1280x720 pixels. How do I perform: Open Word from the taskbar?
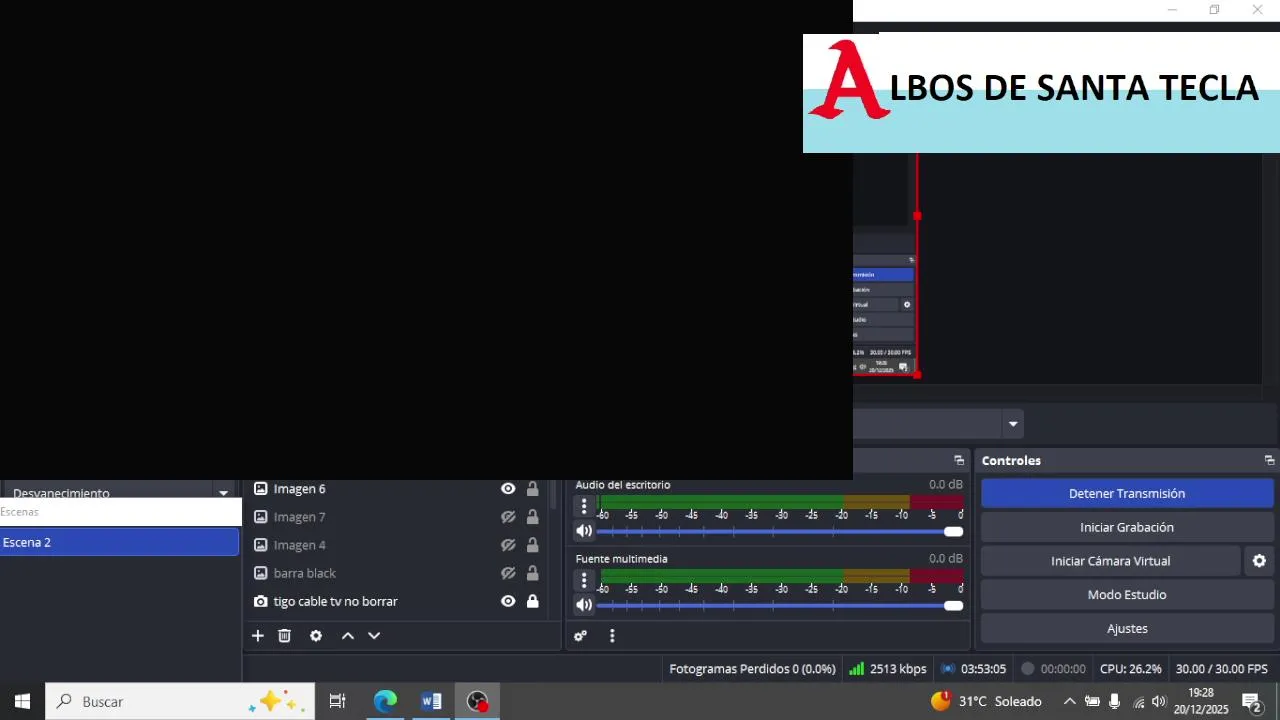pos(431,702)
